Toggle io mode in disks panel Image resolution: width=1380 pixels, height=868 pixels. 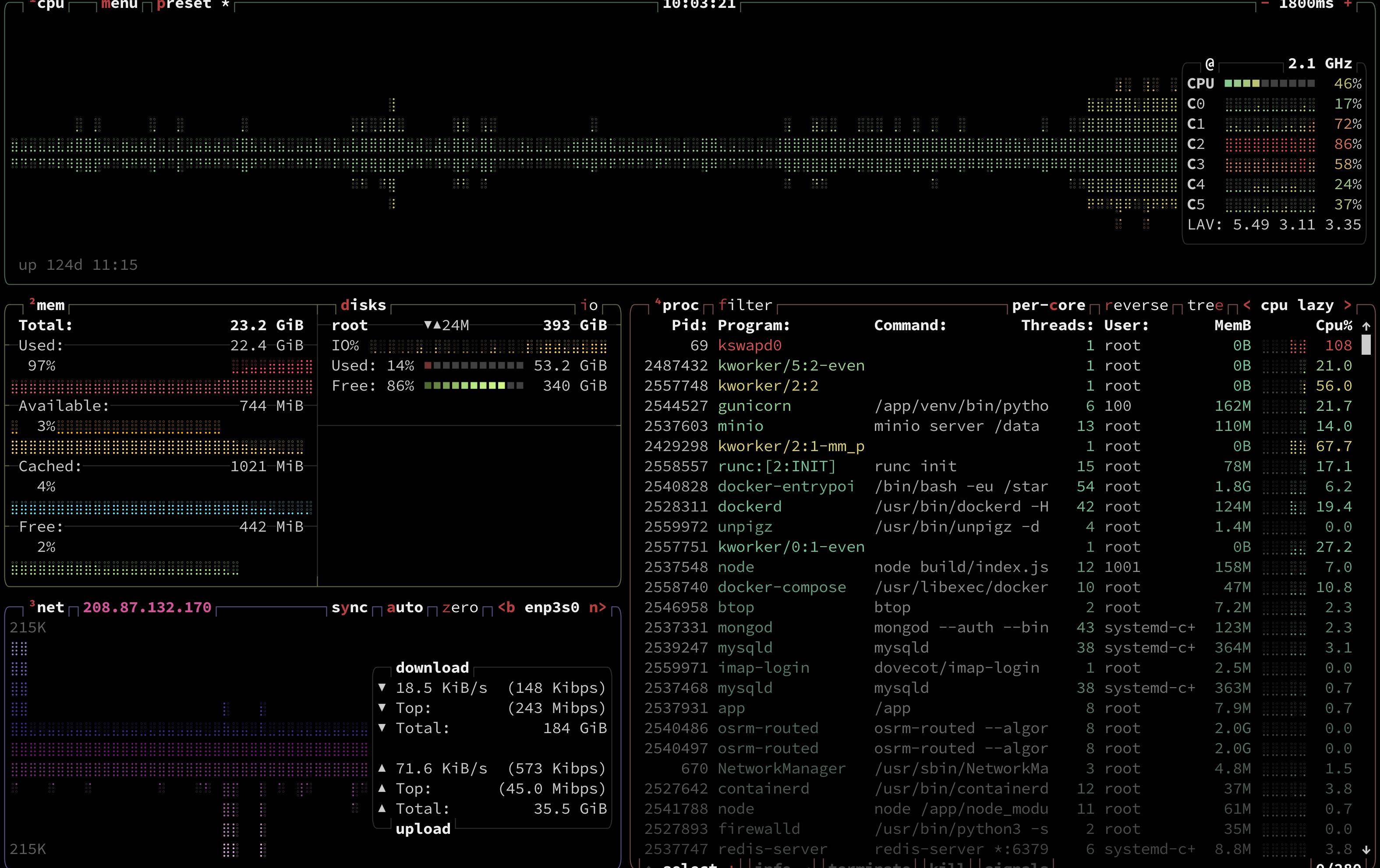(x=589, y=305)
